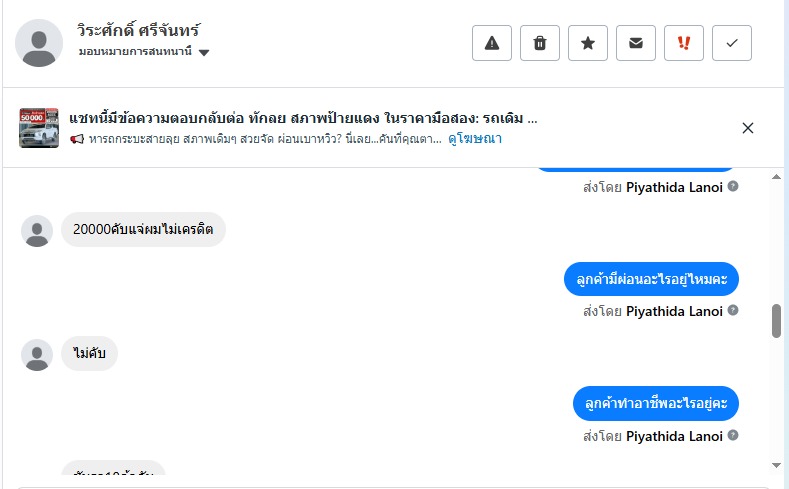Star this conversation as follow-up
This screenshot has height=489, width=789.
[x=588, y=43]
